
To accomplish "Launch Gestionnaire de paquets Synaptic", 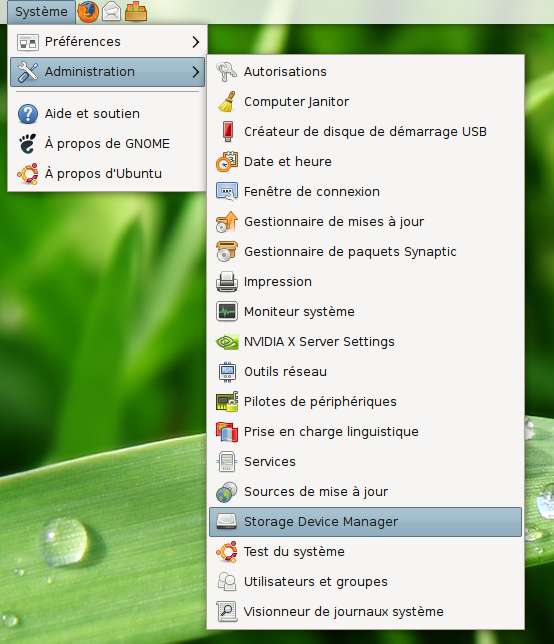I will click(366, 252).
